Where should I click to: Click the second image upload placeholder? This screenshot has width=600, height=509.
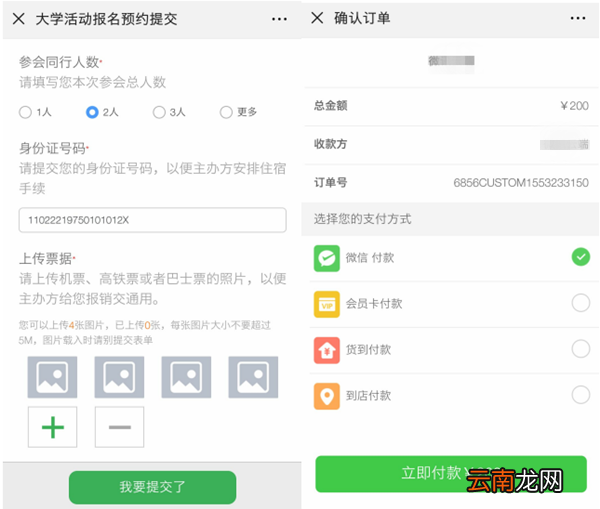tap(119, 377)
